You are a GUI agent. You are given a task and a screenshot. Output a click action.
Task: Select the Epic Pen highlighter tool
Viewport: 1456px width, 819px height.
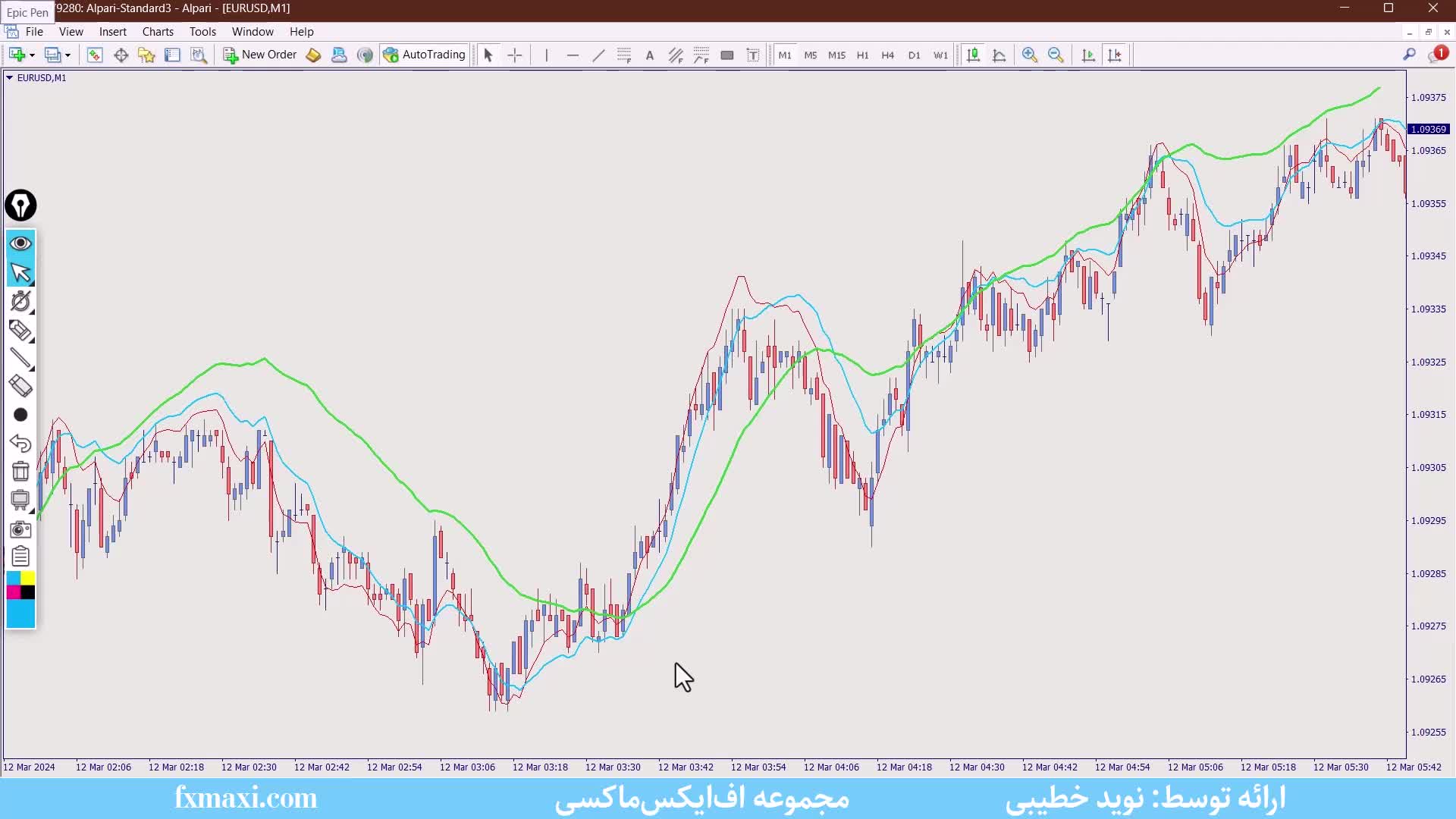(x=20, y=330)
